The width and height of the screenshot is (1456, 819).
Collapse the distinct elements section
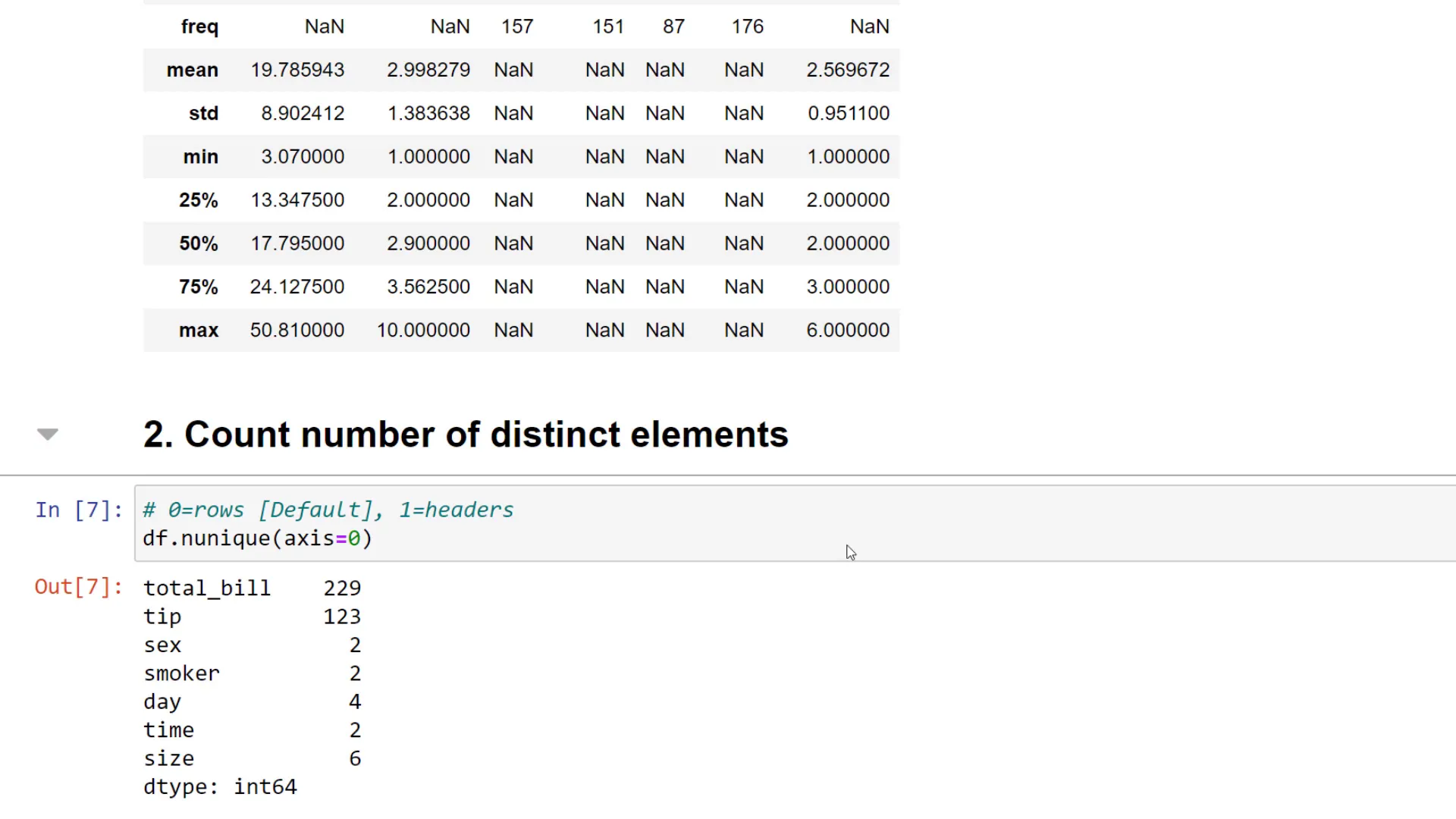click(47, 434)
